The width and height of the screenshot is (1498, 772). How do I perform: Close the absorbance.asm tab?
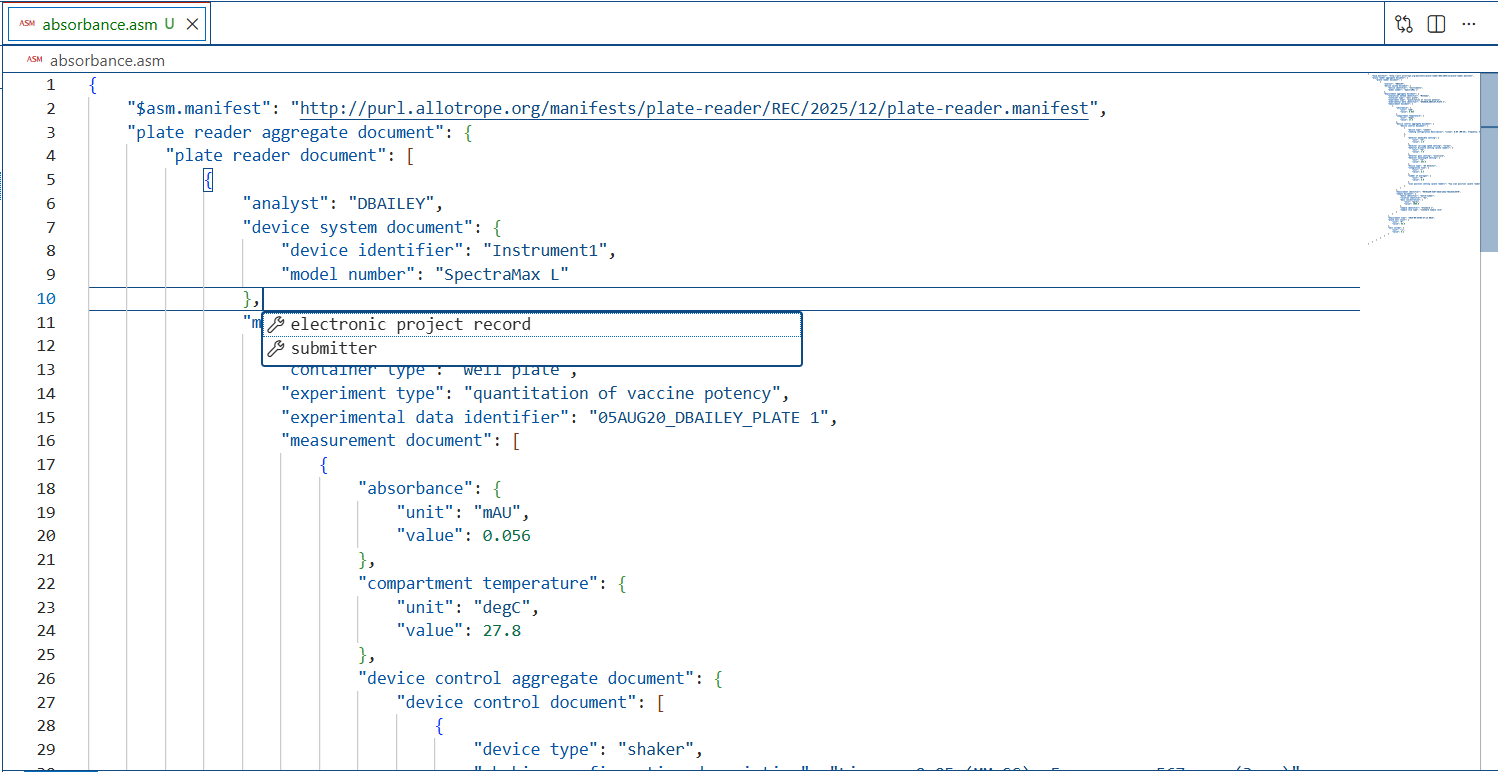pyautogui.click(x=192, y=24)
